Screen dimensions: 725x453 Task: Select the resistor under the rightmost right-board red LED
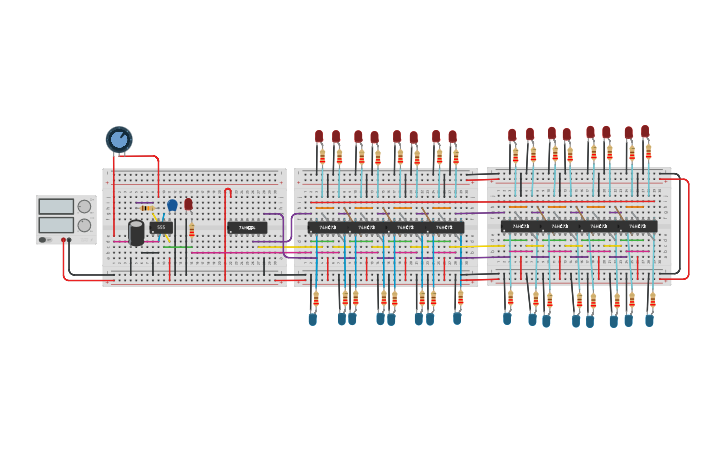tap(648, 152)
